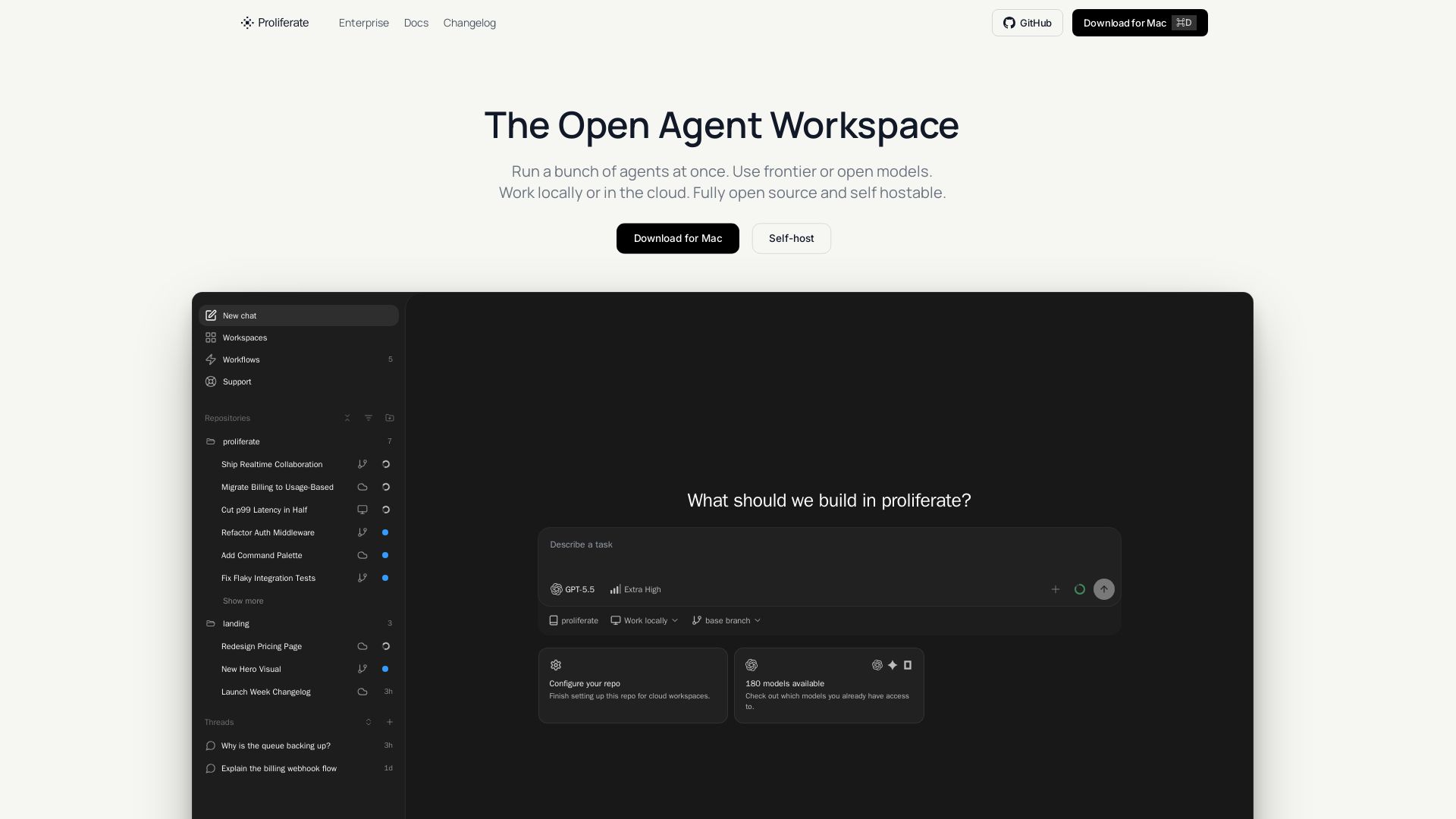Expand Show more under proliferate

(x=243, y=601)
